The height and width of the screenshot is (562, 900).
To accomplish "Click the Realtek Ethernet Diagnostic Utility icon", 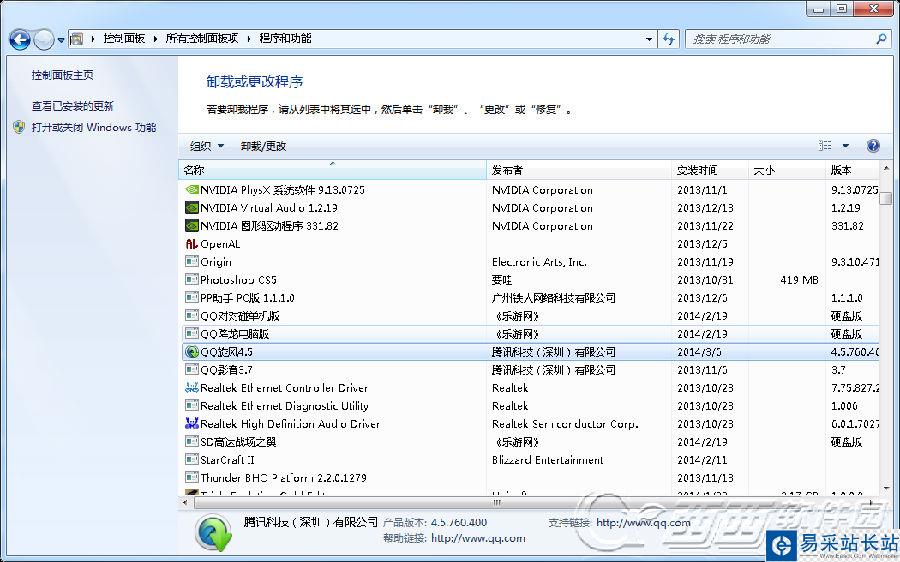I will (192, 405).
